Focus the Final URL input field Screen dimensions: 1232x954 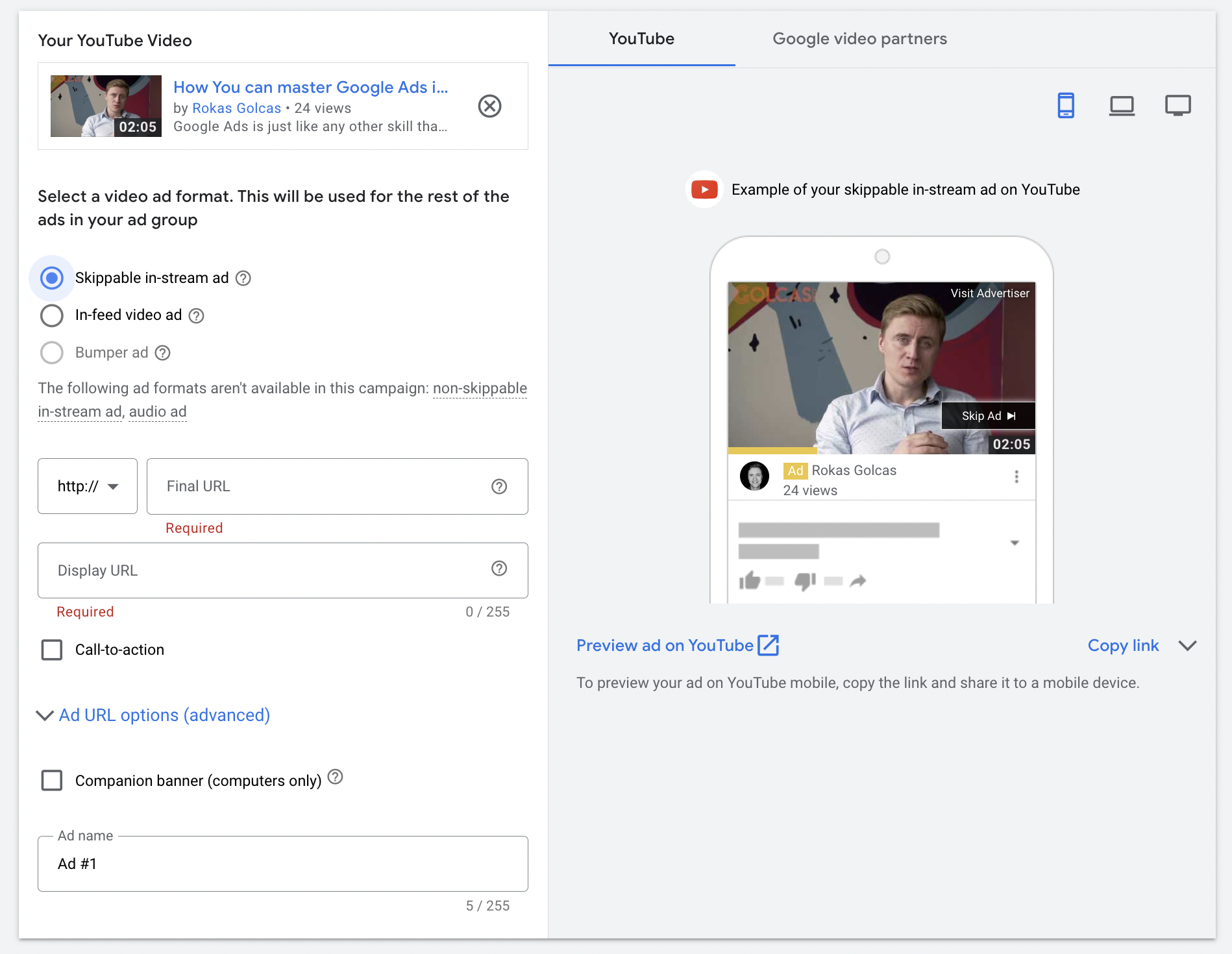(338, 486)
